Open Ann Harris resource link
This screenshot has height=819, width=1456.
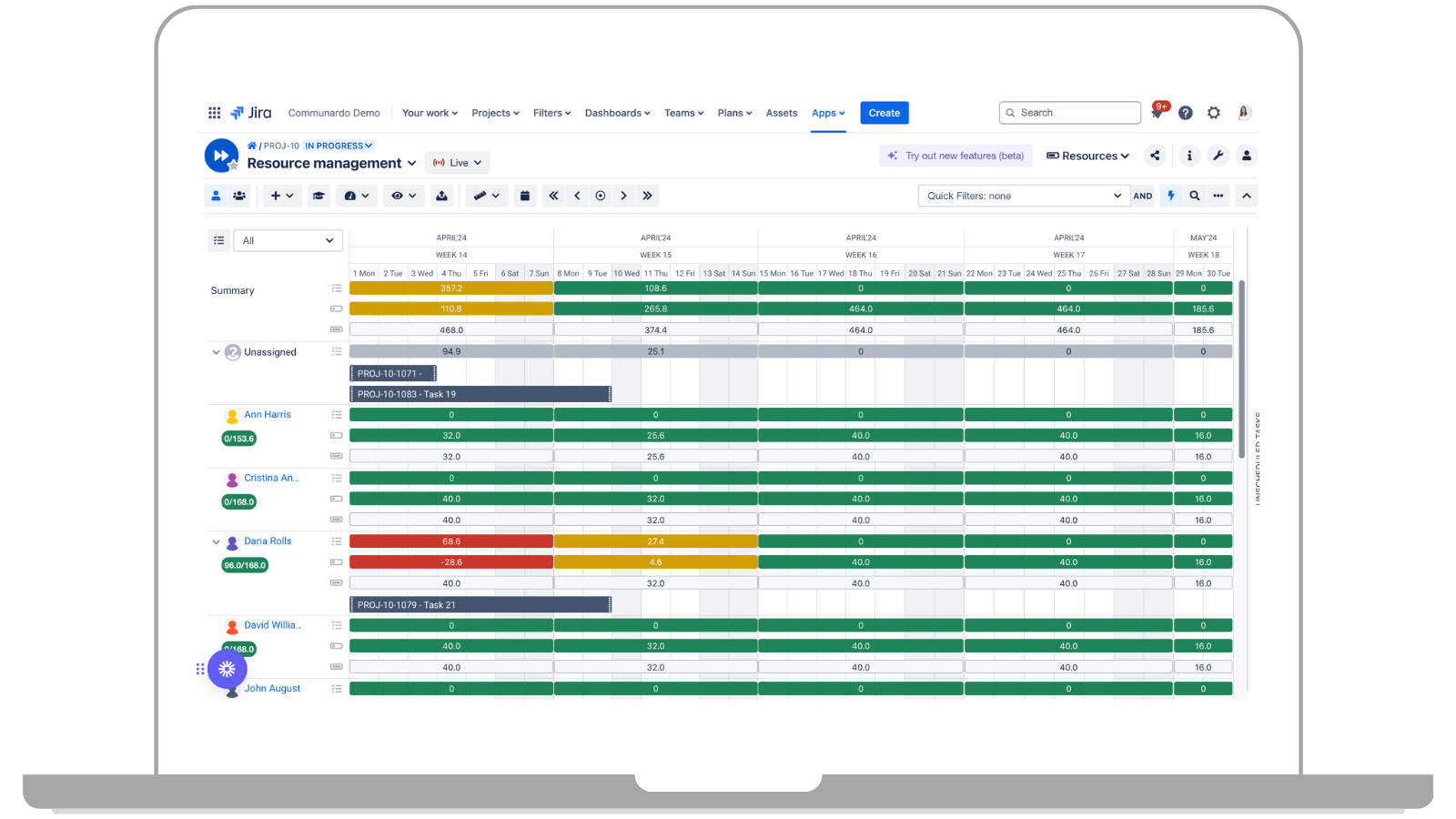[x=268, y=414]
